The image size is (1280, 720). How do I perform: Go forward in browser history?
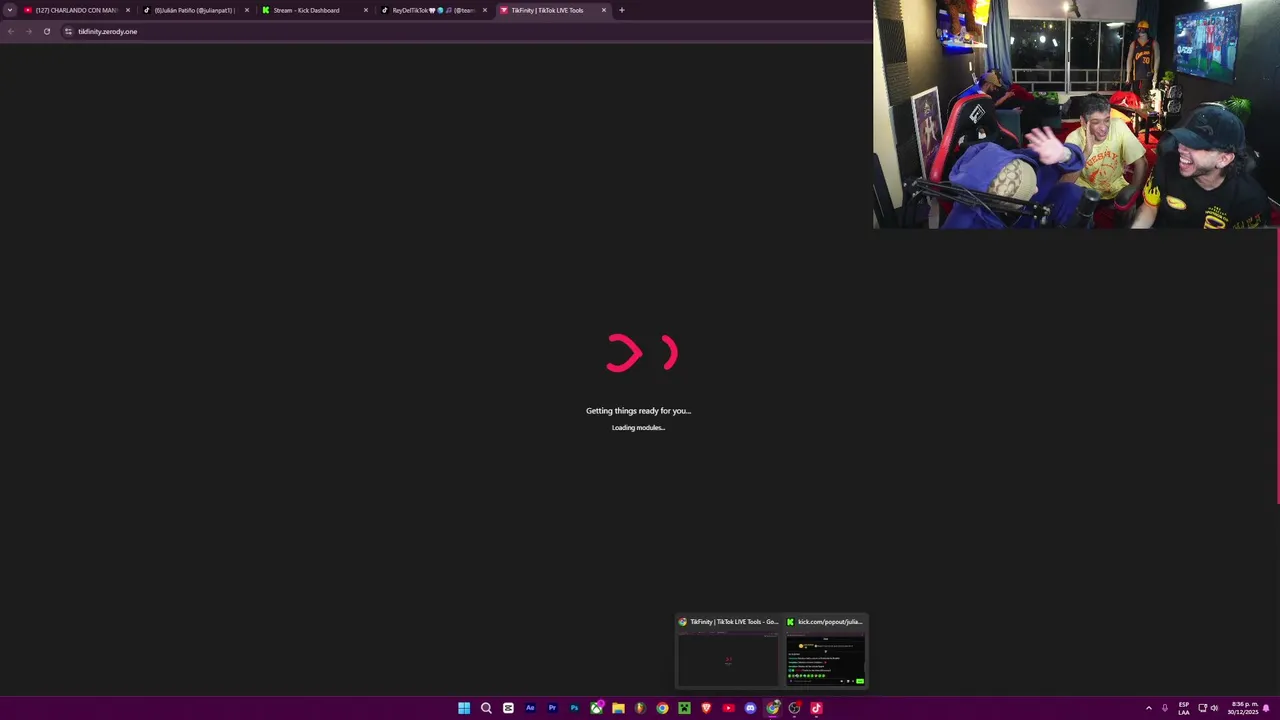click(28, 31)
